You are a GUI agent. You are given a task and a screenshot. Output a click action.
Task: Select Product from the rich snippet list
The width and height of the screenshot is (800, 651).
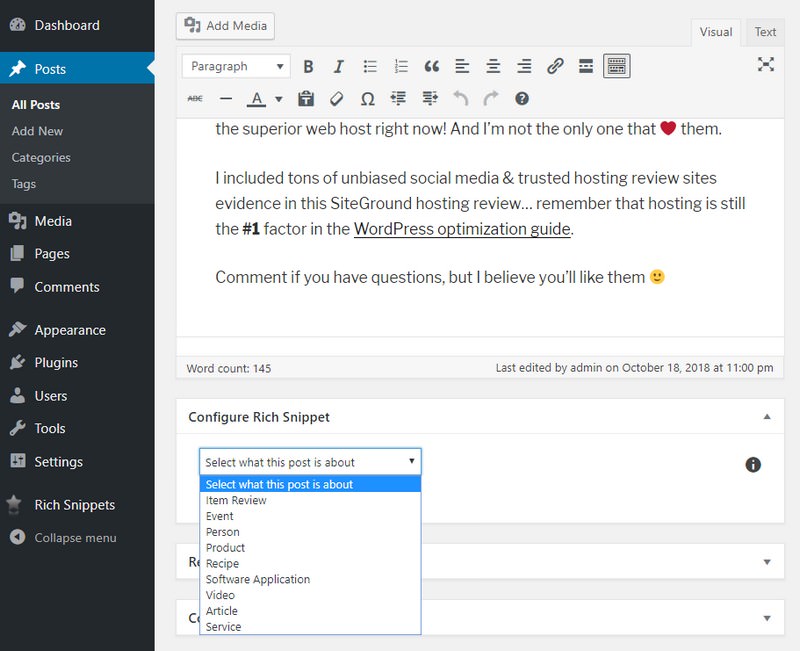click(226, 547)
